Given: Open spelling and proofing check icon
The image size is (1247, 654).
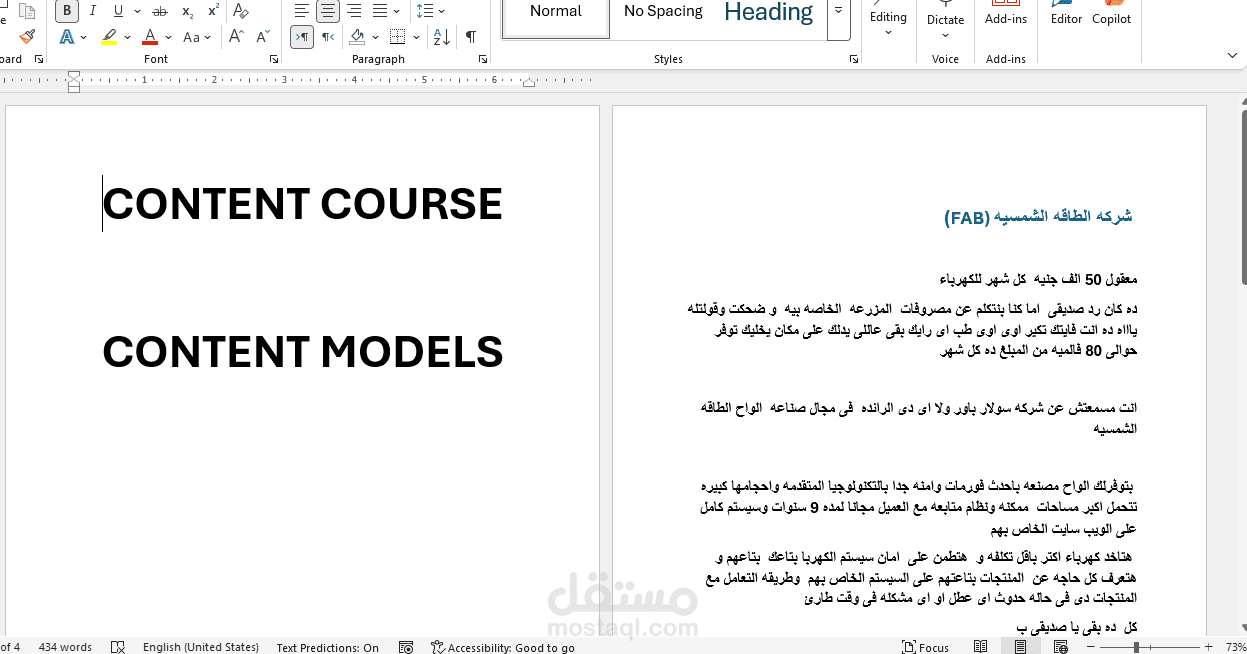Looking at the screenshot, I should (118, 647).
